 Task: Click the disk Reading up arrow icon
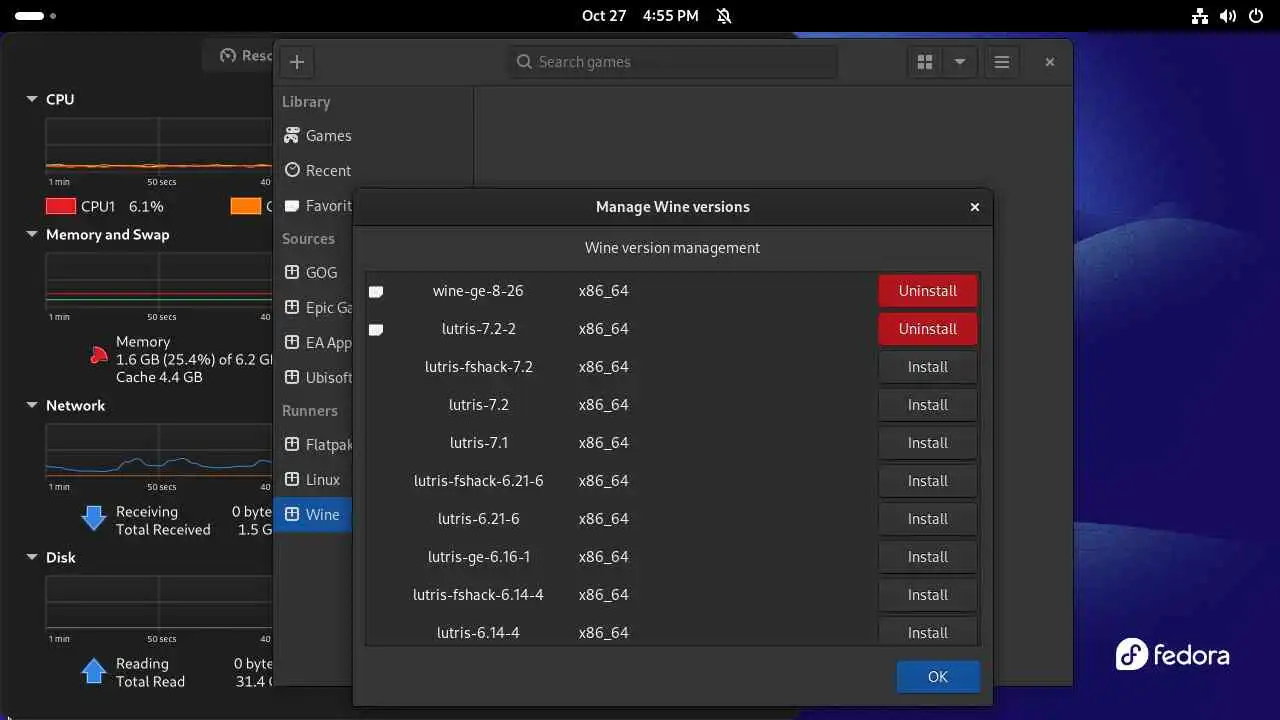point(94,670)
